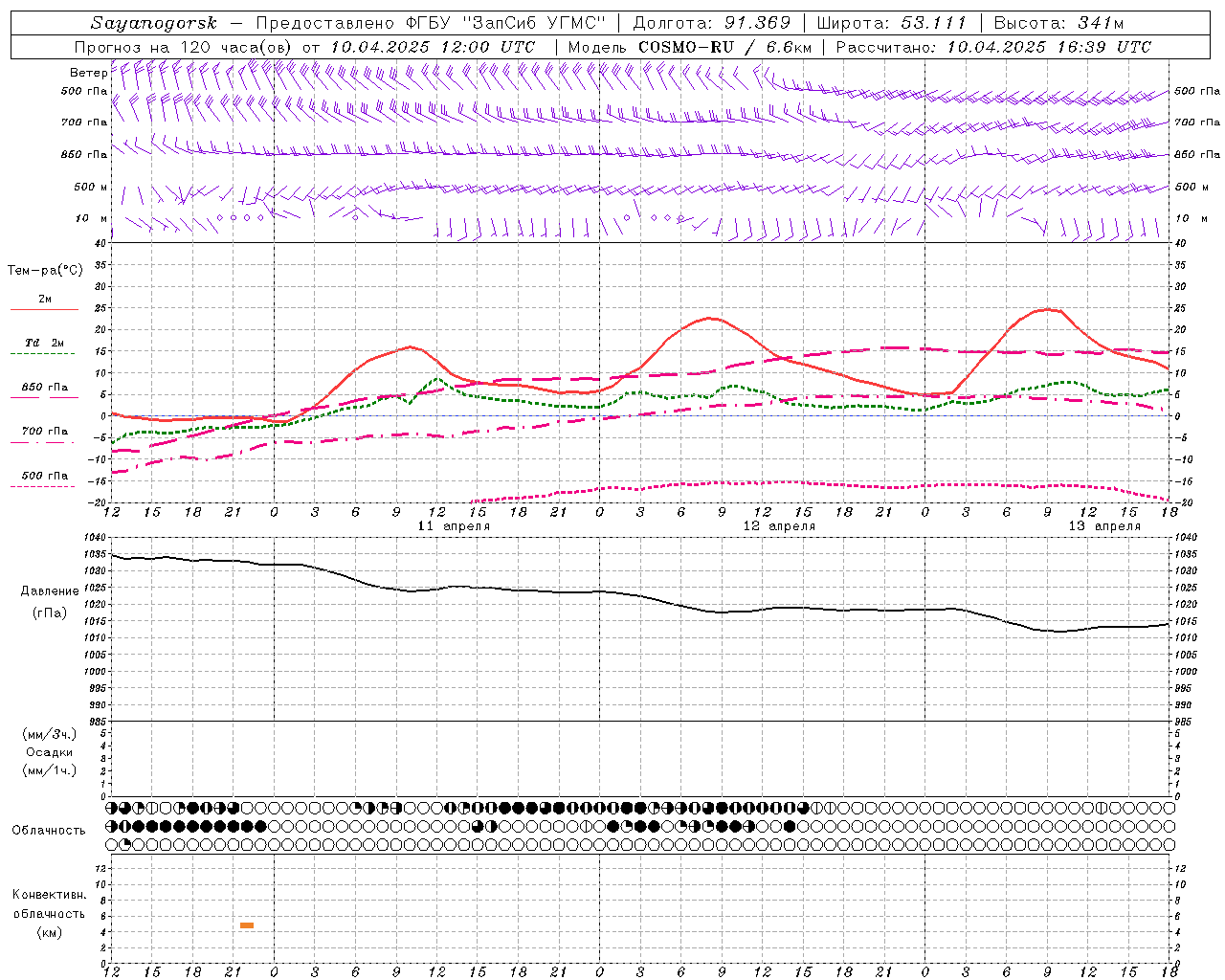This screenshot has width=1225, height=980.
Task: Select the "Рассчитано: 10.04.2025 16:39 UTC" timestamp
Action: [x=993, y=47]
